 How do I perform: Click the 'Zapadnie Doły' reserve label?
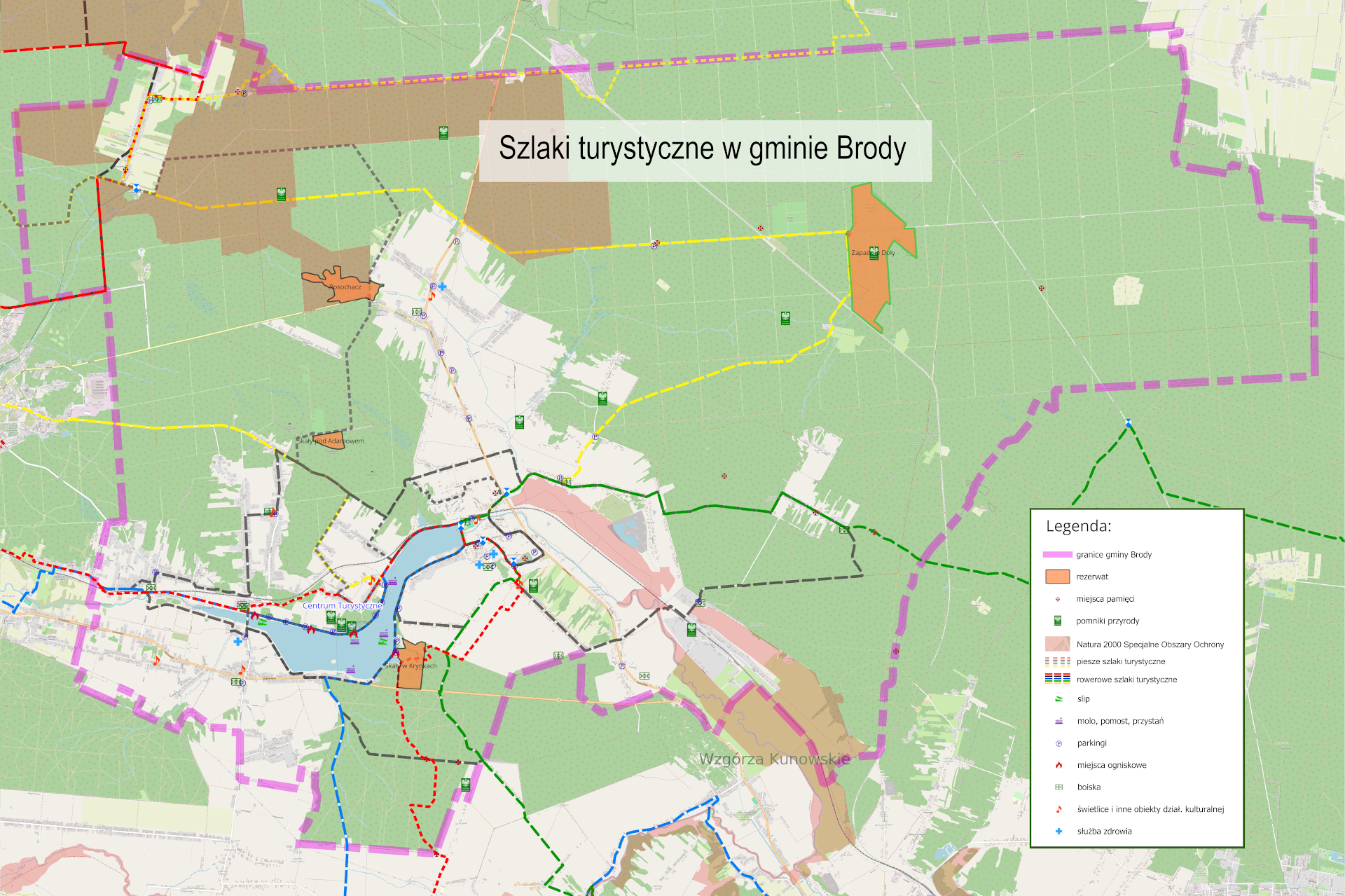click(x=873, y=253)
